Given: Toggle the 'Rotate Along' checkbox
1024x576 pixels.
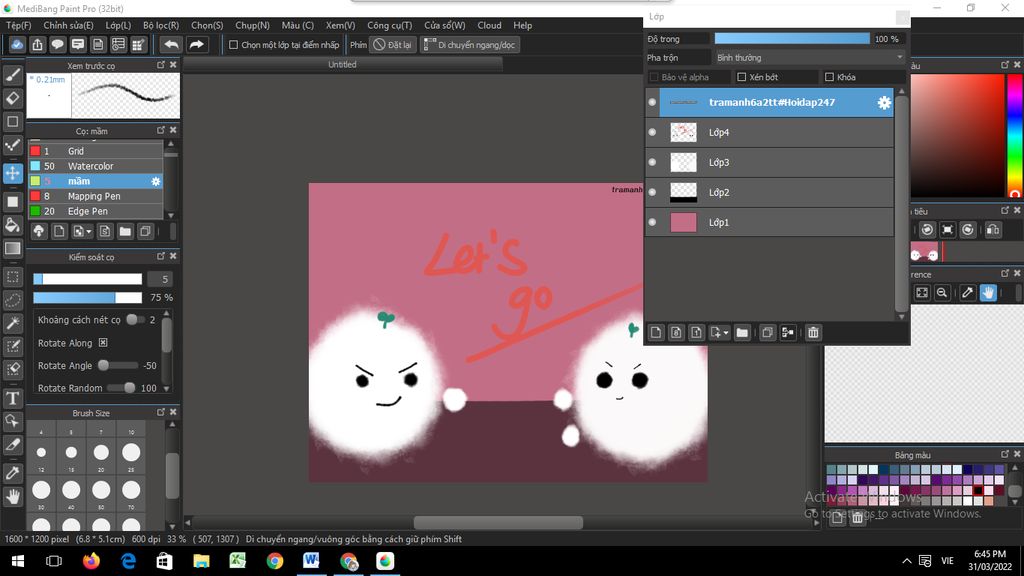Looking at the screenshot, I should (x=103, y=343).
